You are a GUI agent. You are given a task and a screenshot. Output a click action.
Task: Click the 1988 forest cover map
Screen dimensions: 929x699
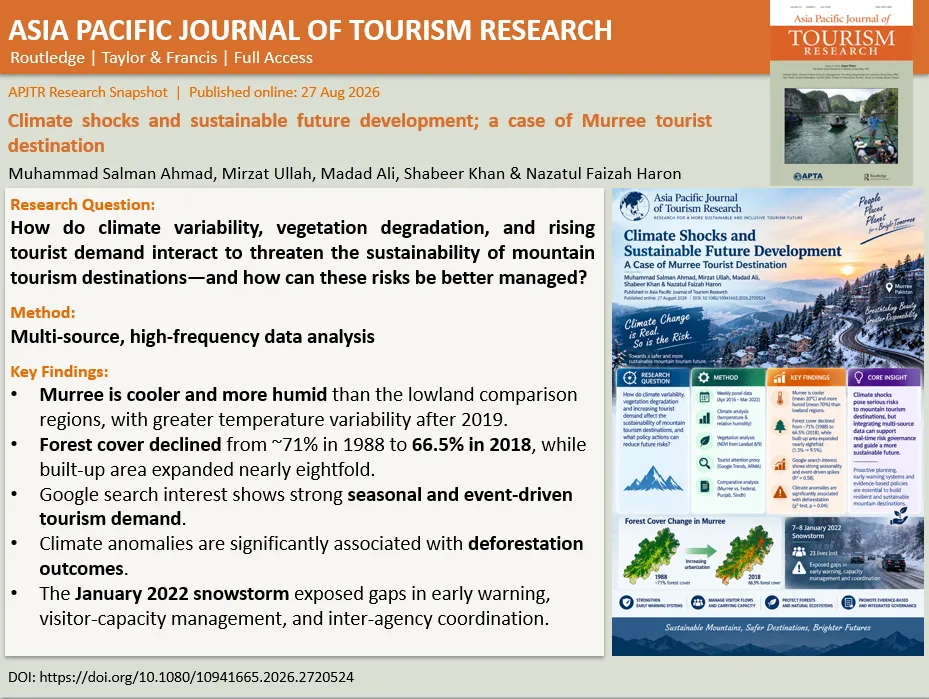pyautogui.click(x=651, y=554)
